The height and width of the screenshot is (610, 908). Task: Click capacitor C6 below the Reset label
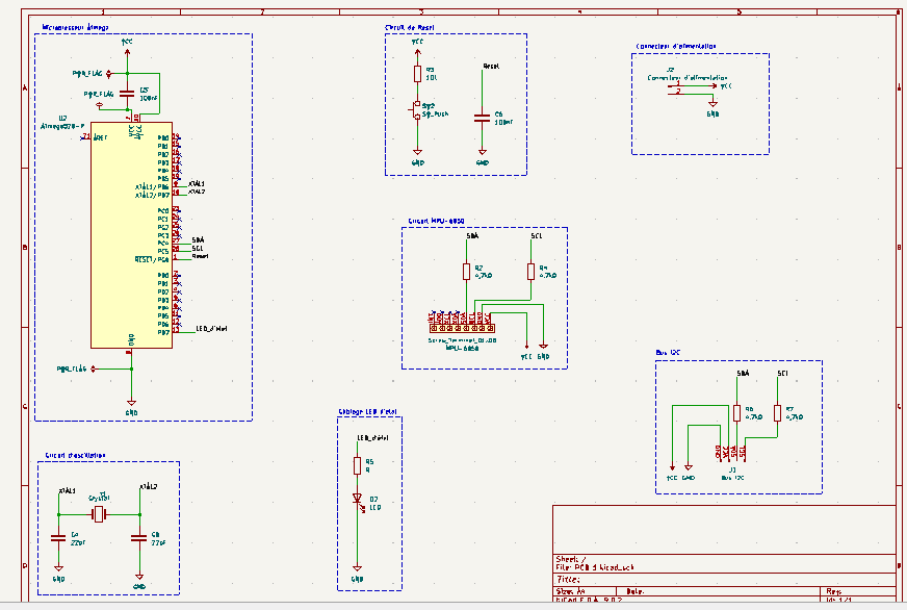point(482,116)
